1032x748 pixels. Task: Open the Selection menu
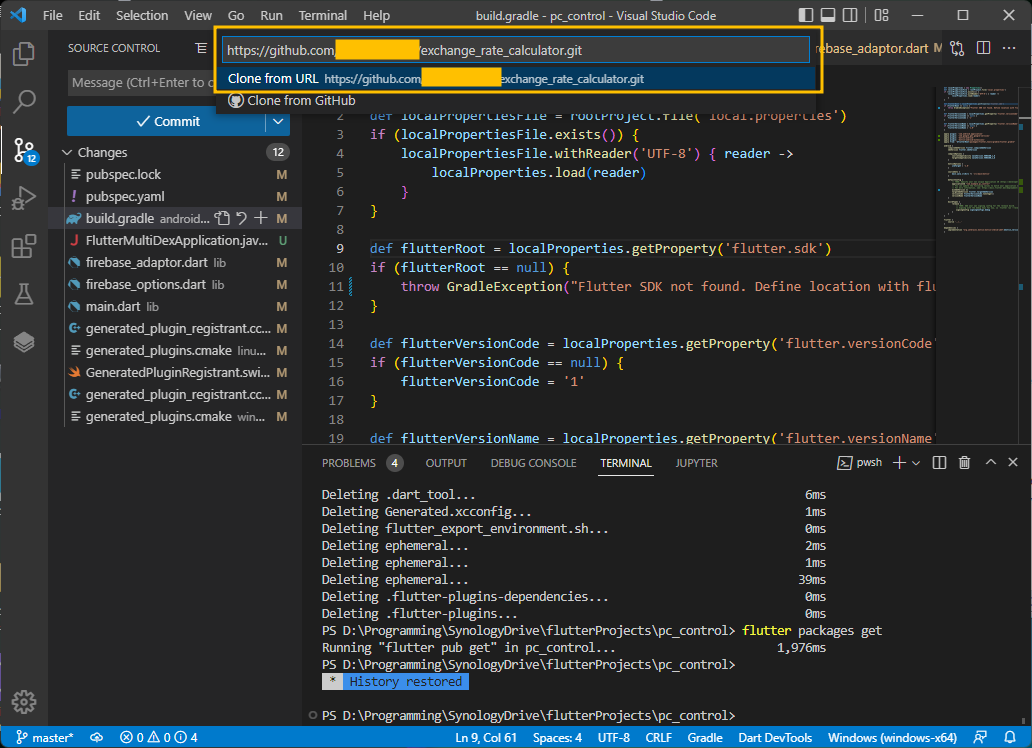tap(142, 15)
